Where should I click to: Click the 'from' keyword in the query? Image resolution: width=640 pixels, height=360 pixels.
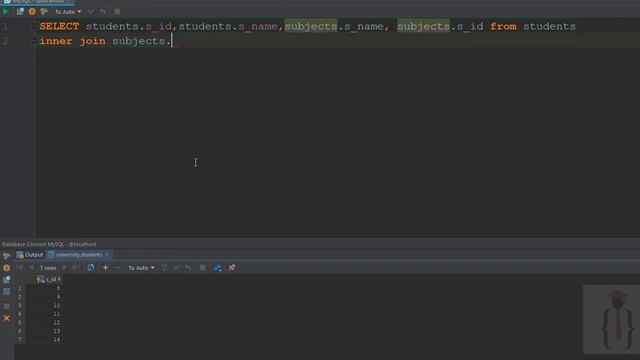point(503,27)
